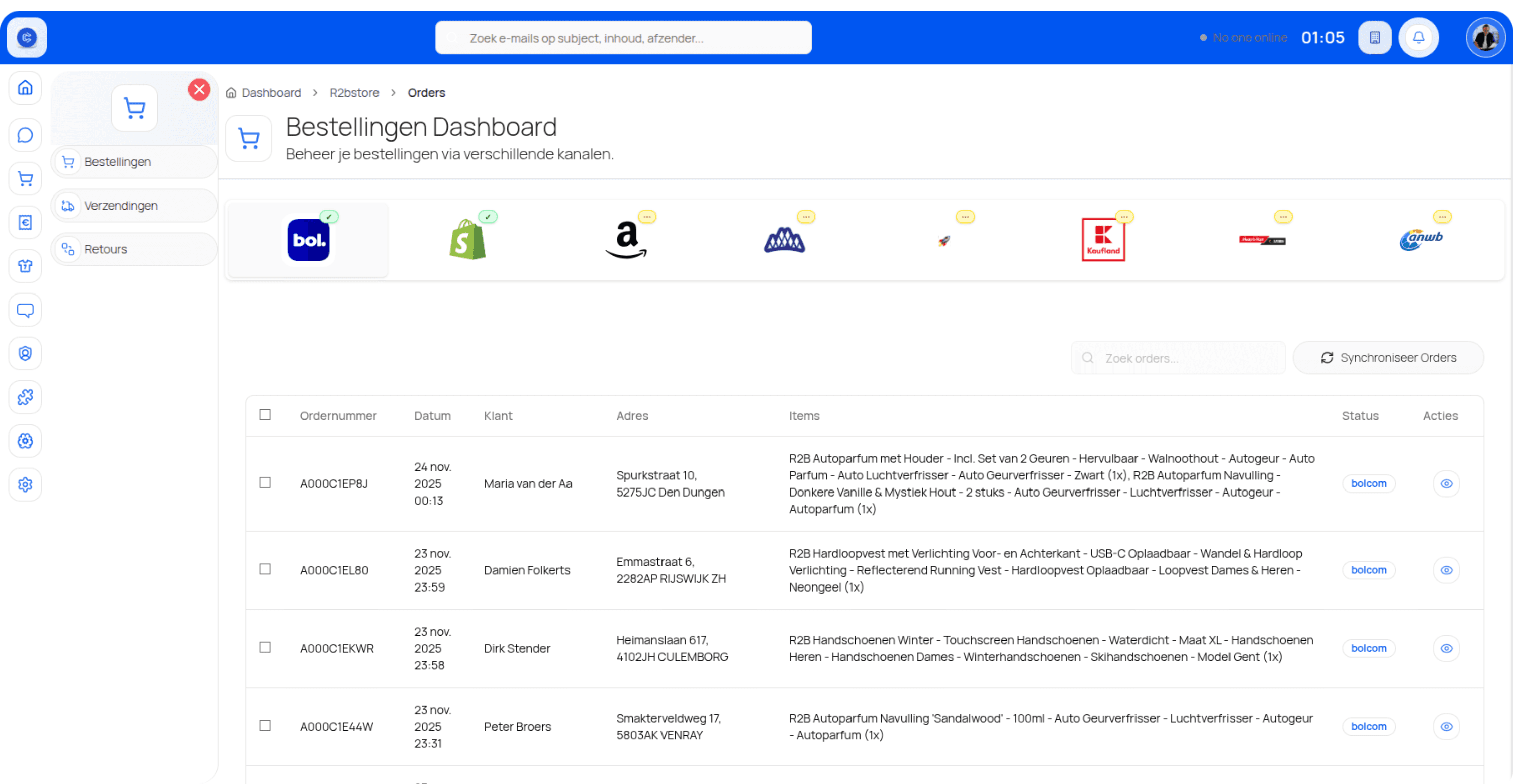Open the invoices icon in the sidebar
1513x784 pixels.
coord(25,222)
